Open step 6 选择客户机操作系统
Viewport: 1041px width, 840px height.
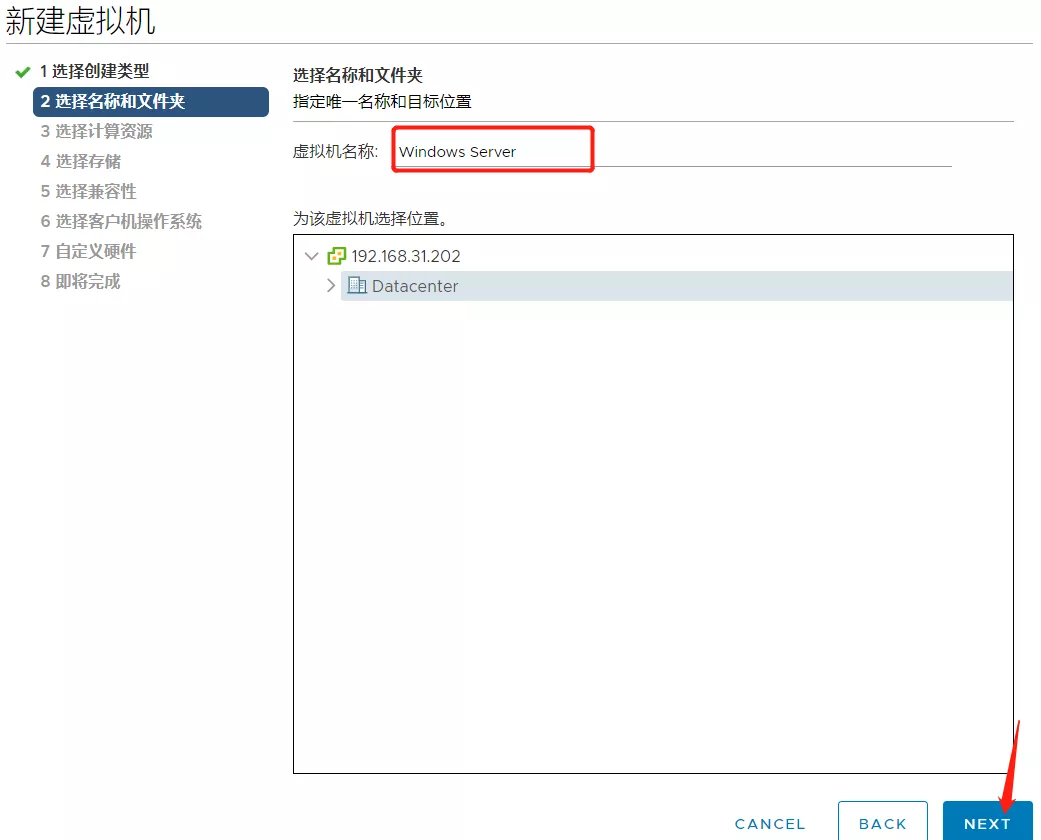(121, 221)
